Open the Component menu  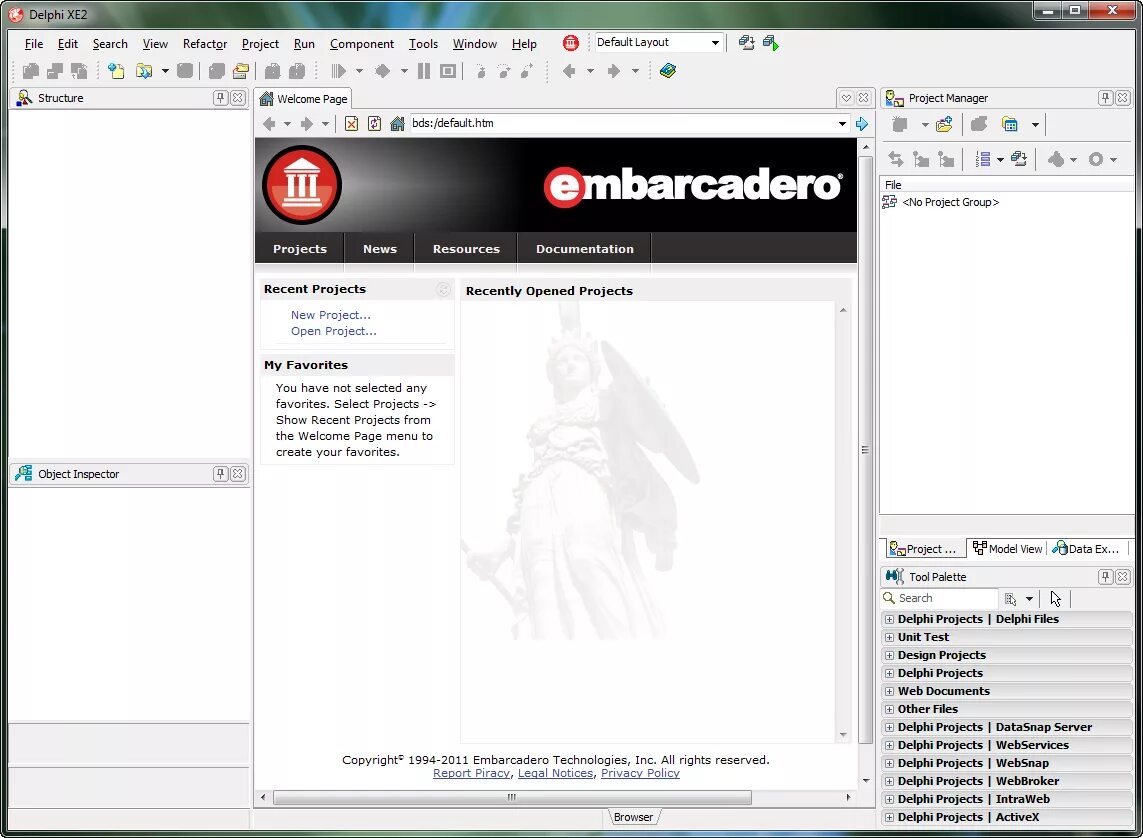(362, 44)
